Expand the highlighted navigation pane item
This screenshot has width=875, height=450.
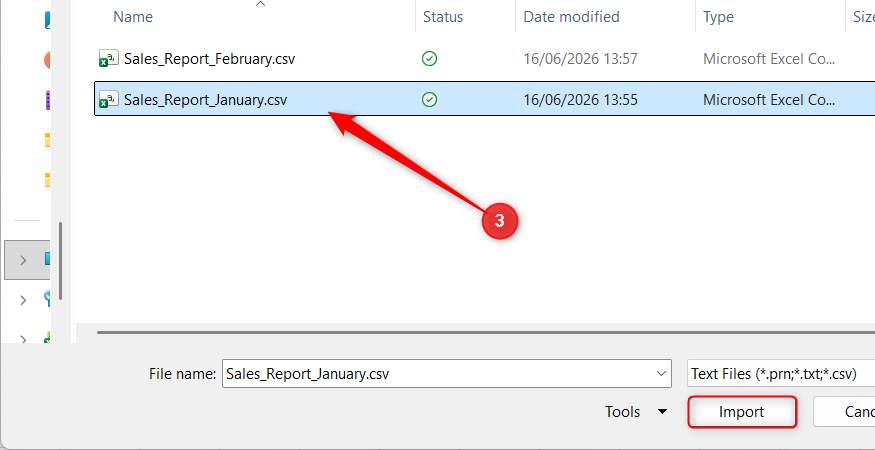pos(23,260)
